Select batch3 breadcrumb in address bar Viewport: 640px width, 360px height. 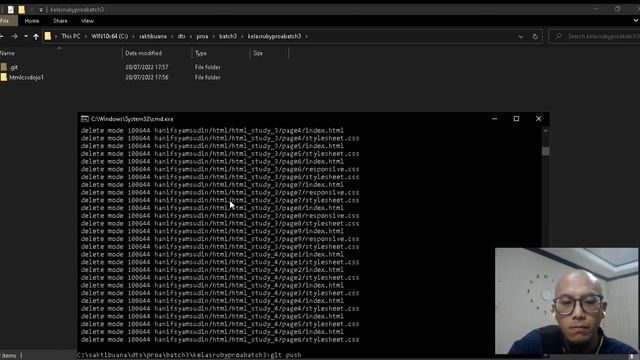point(228,36)
